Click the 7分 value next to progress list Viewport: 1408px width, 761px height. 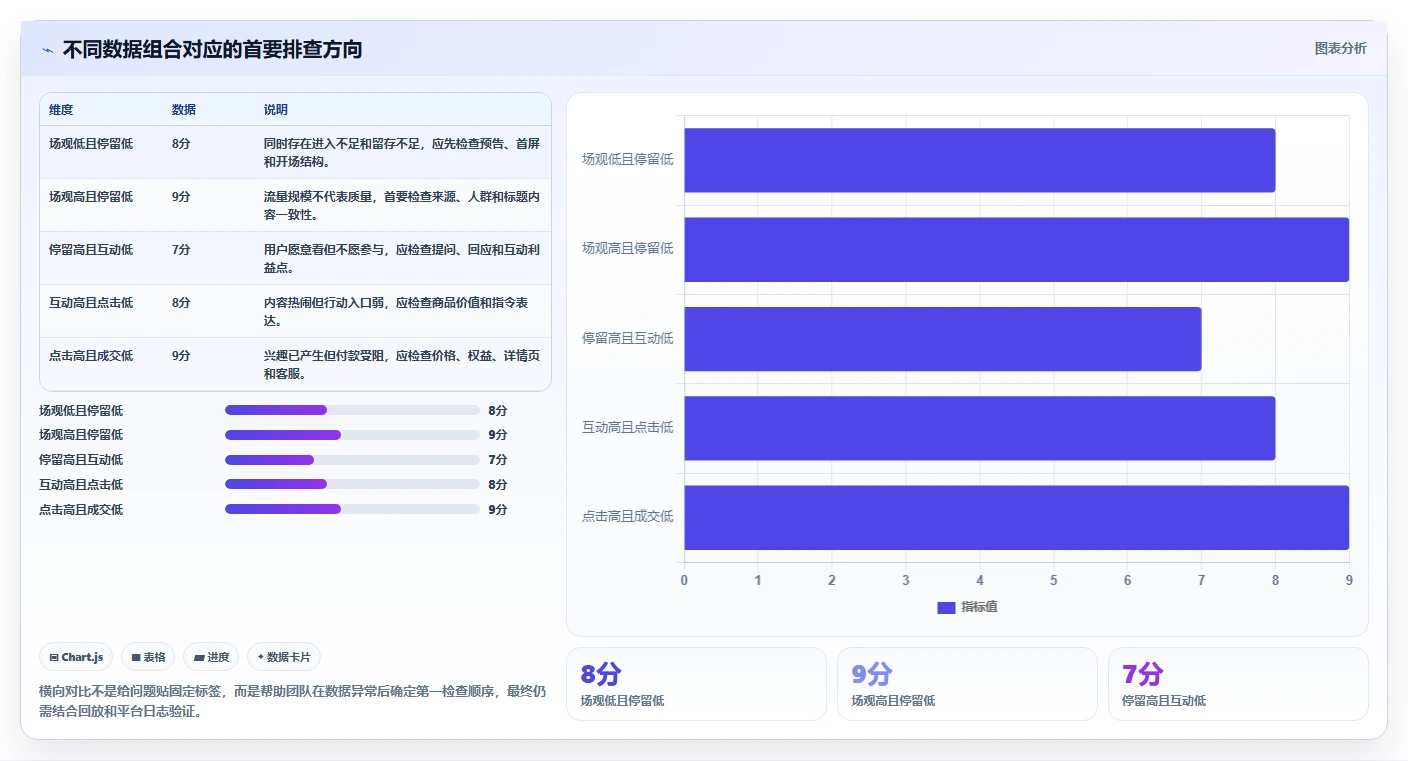pos(498,460)
